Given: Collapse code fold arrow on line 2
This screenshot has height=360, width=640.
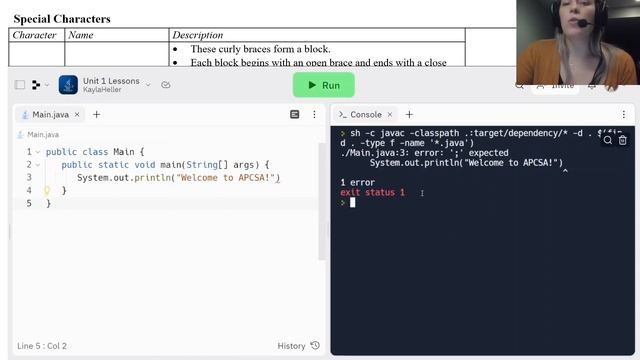Looking at the screenshot, I should (x=38, y=165).
